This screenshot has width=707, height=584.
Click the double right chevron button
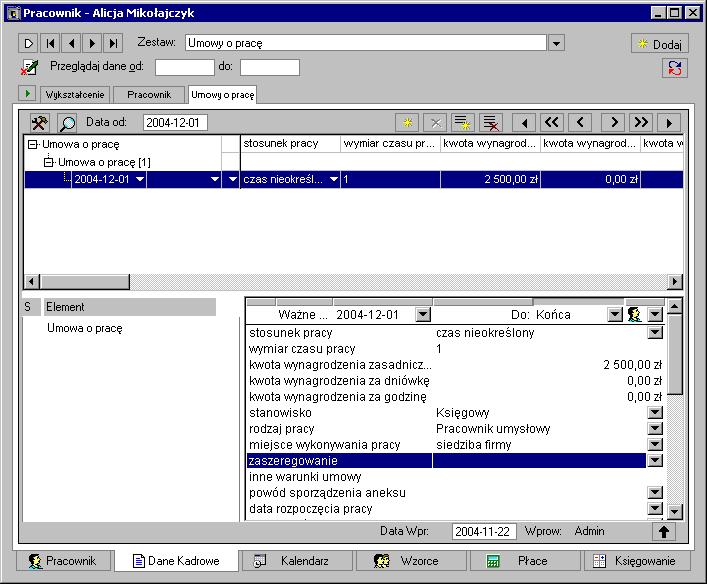pos(641,123)
